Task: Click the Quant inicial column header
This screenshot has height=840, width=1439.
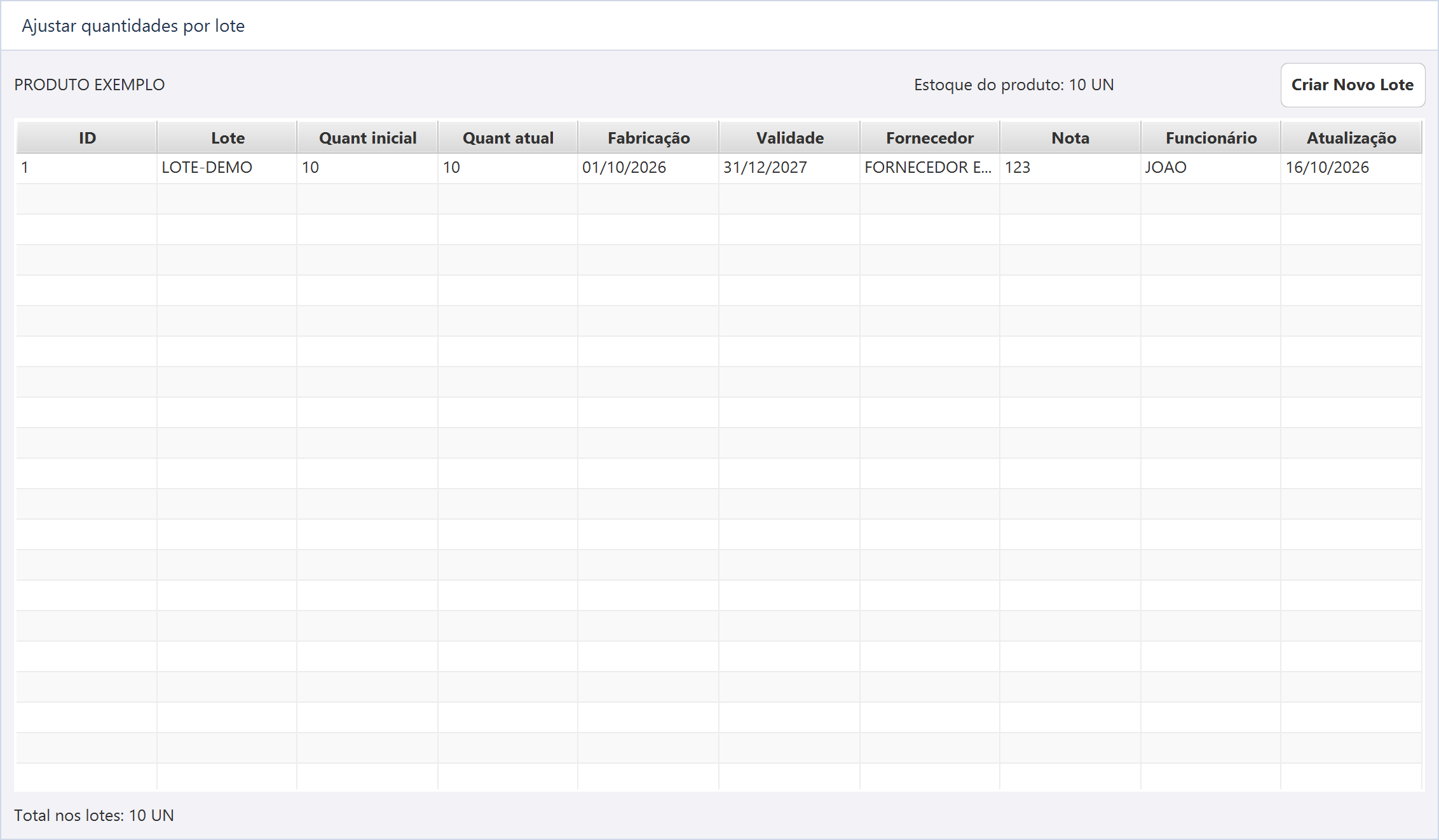Action: [x=367, y=138]
